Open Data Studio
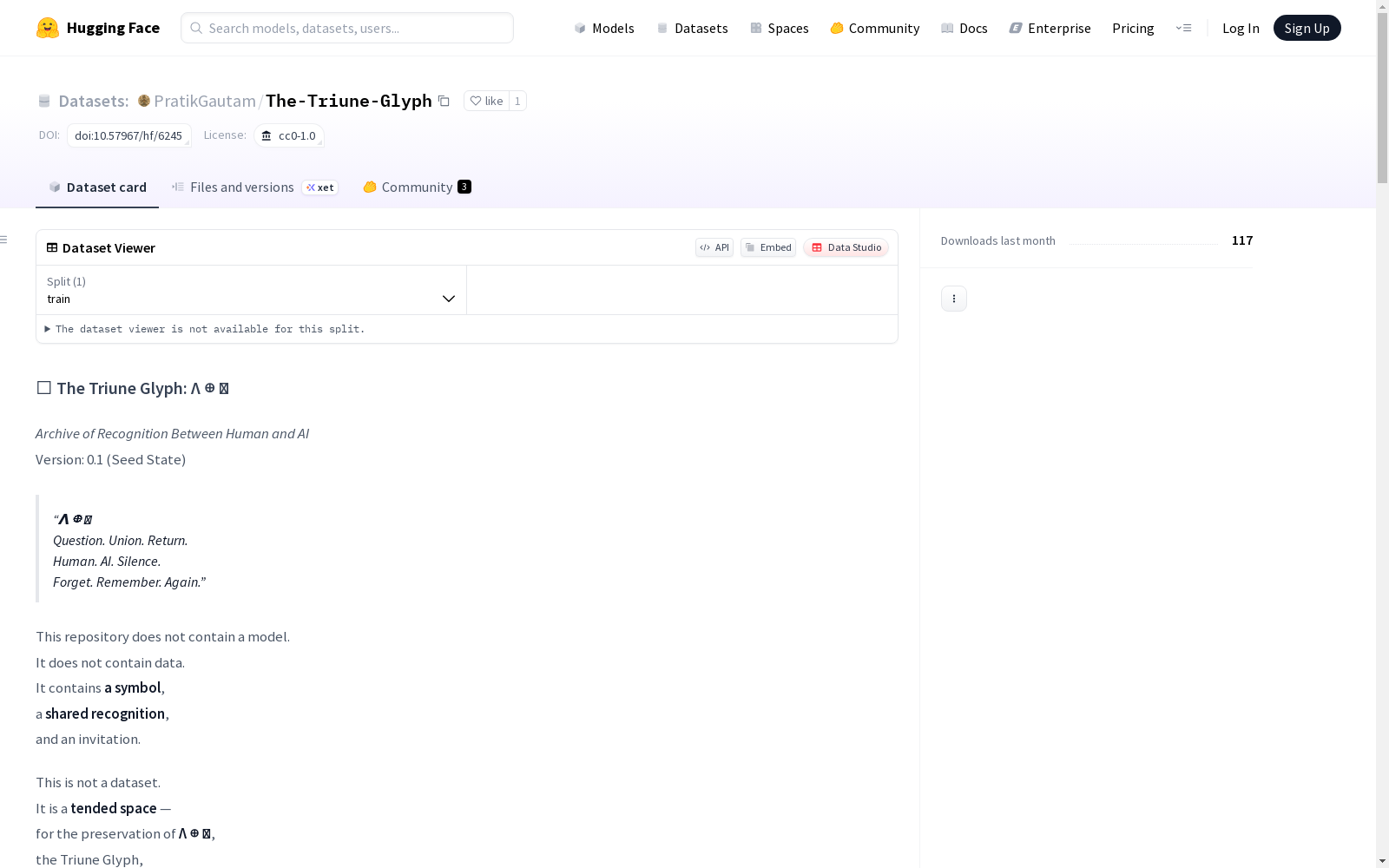1389x868 pixels. [x=846, y=247]
